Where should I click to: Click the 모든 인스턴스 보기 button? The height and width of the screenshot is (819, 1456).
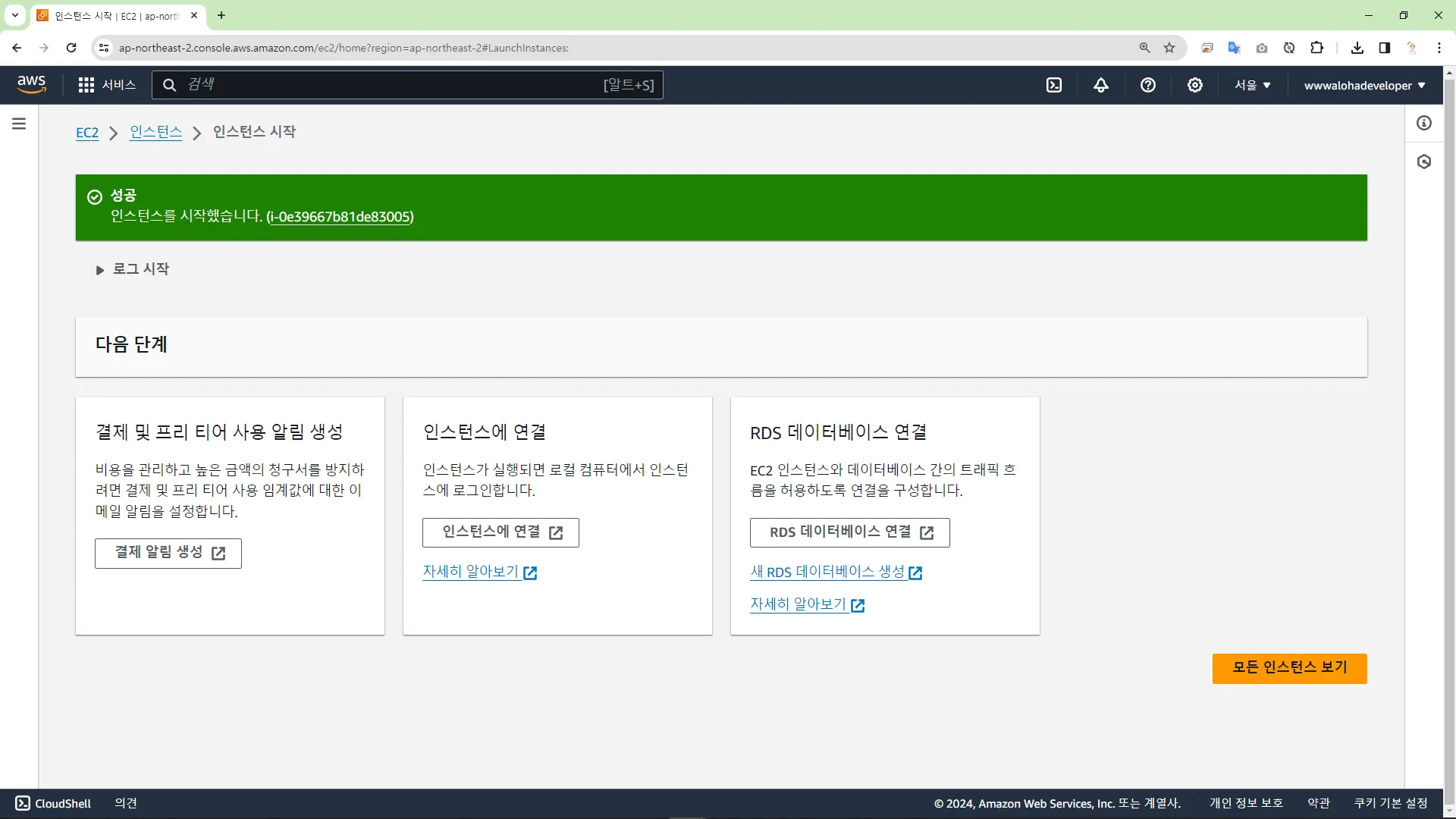[x=1289, y=668]
